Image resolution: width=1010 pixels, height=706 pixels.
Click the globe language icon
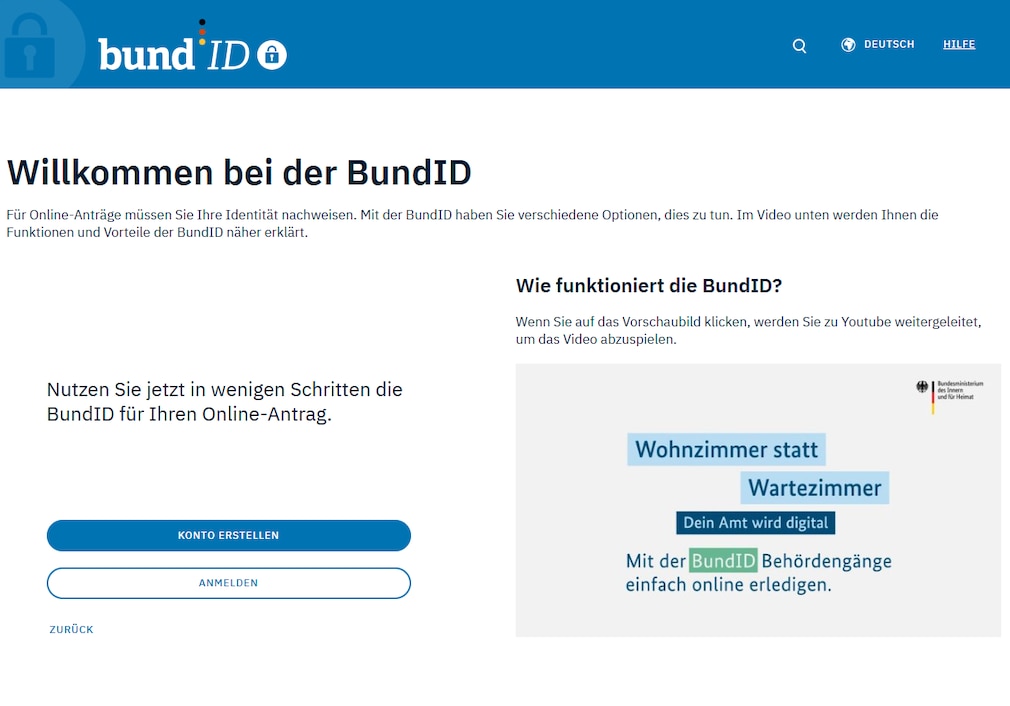tap(848, 44)
